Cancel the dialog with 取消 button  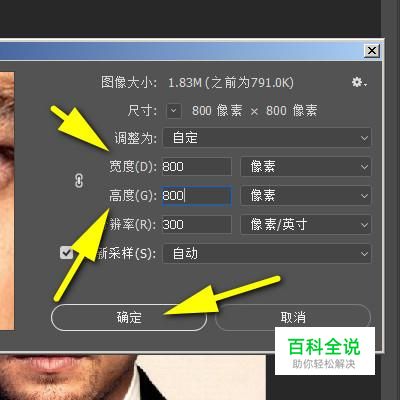pos(293,317)
